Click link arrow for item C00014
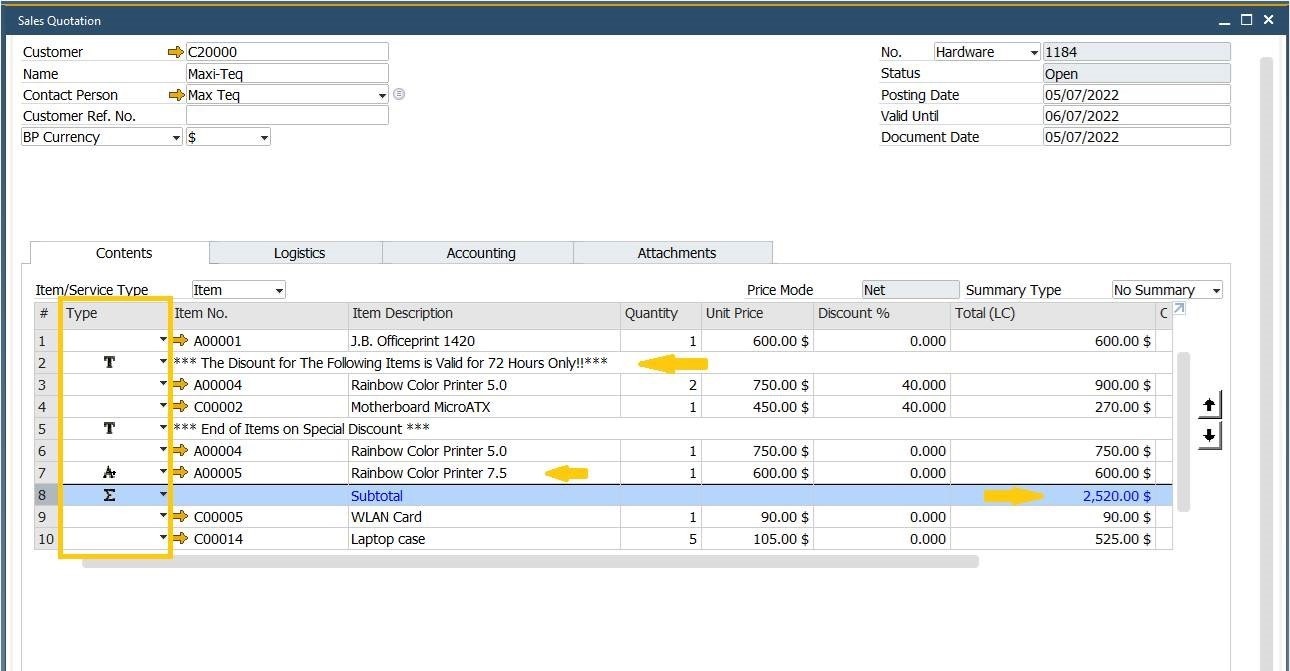The image size is (1290, 671). [x=181, y=539]
